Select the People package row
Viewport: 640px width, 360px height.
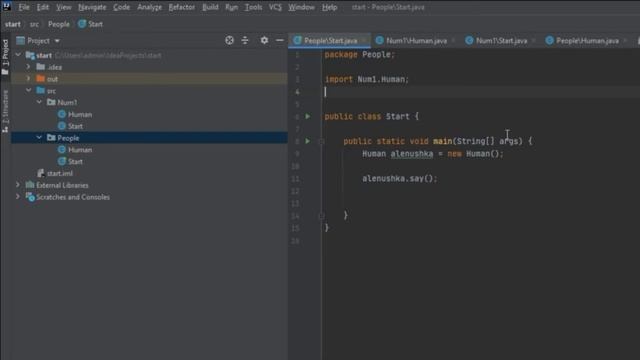[x=149, y=138]
